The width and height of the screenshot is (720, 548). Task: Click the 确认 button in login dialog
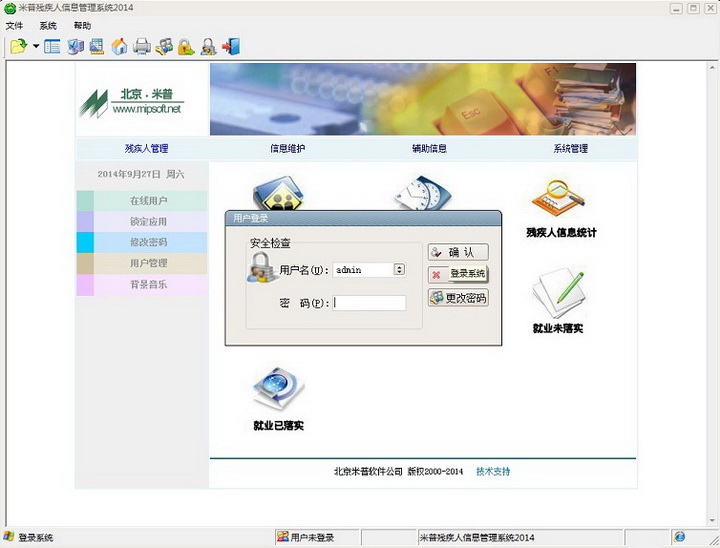(x=458, y=252)
